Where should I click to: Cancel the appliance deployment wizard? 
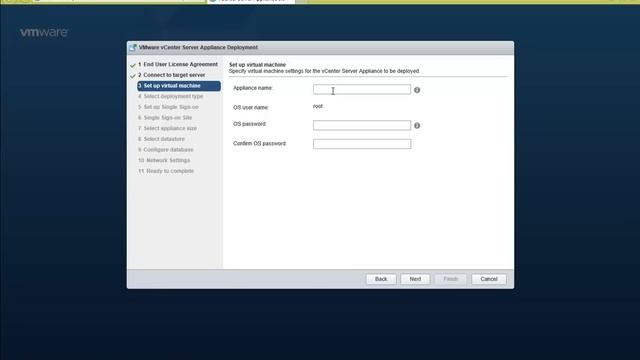click(489, 279)
